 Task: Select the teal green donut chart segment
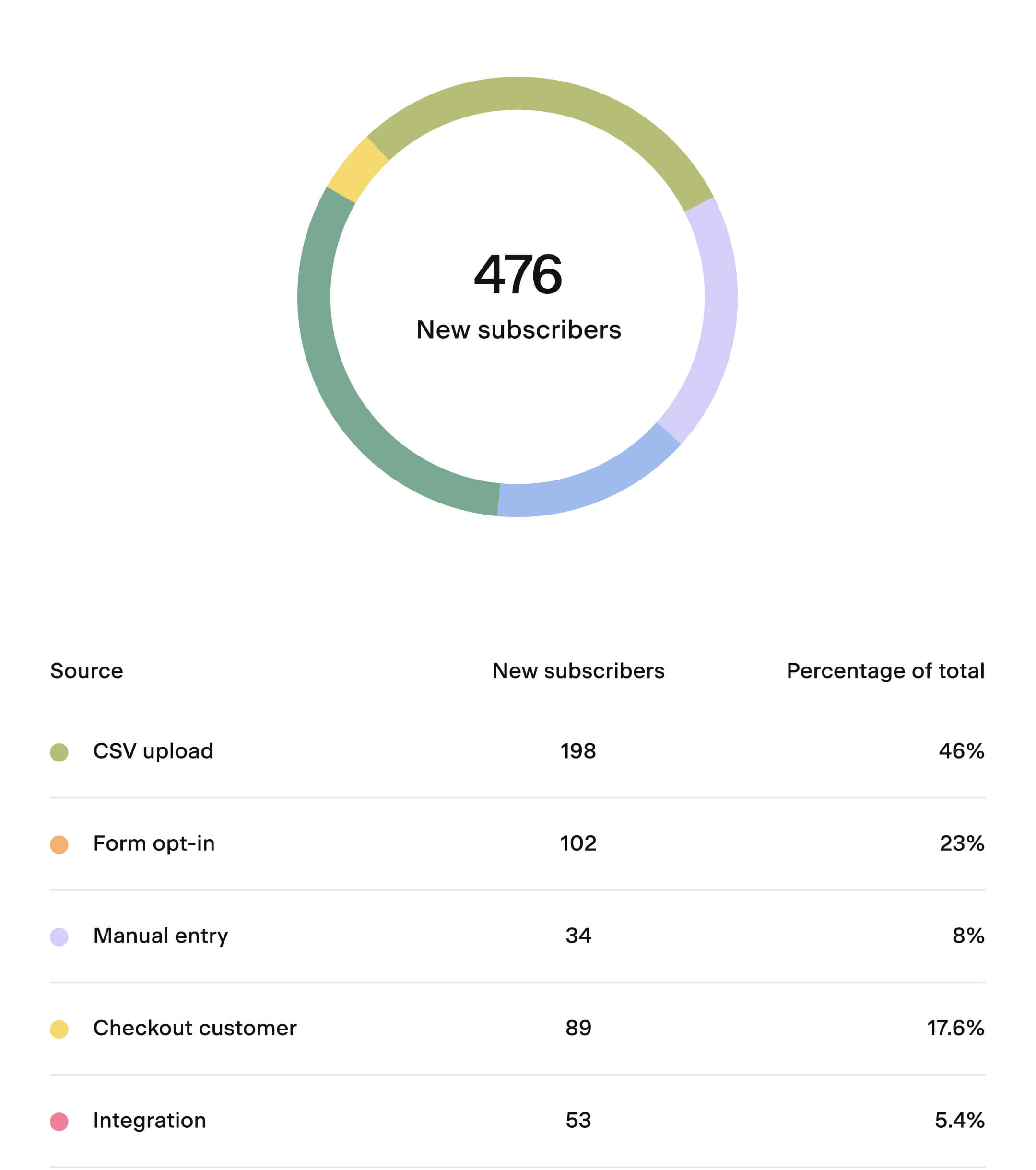338,389
